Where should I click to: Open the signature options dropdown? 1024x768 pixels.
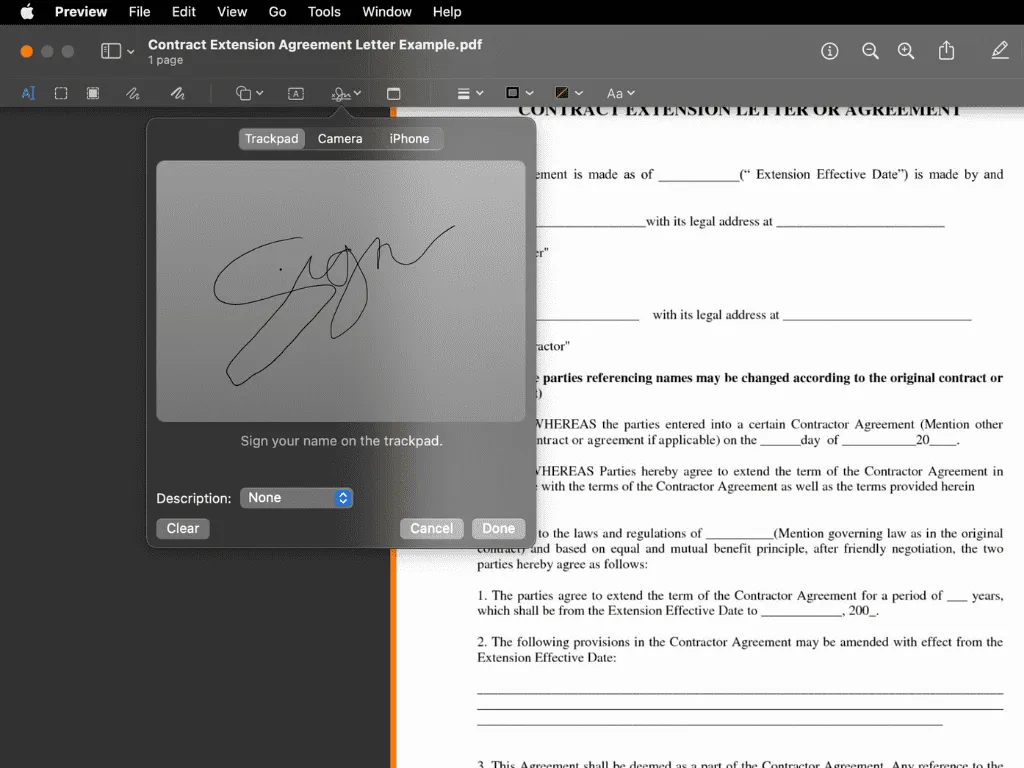345,93
